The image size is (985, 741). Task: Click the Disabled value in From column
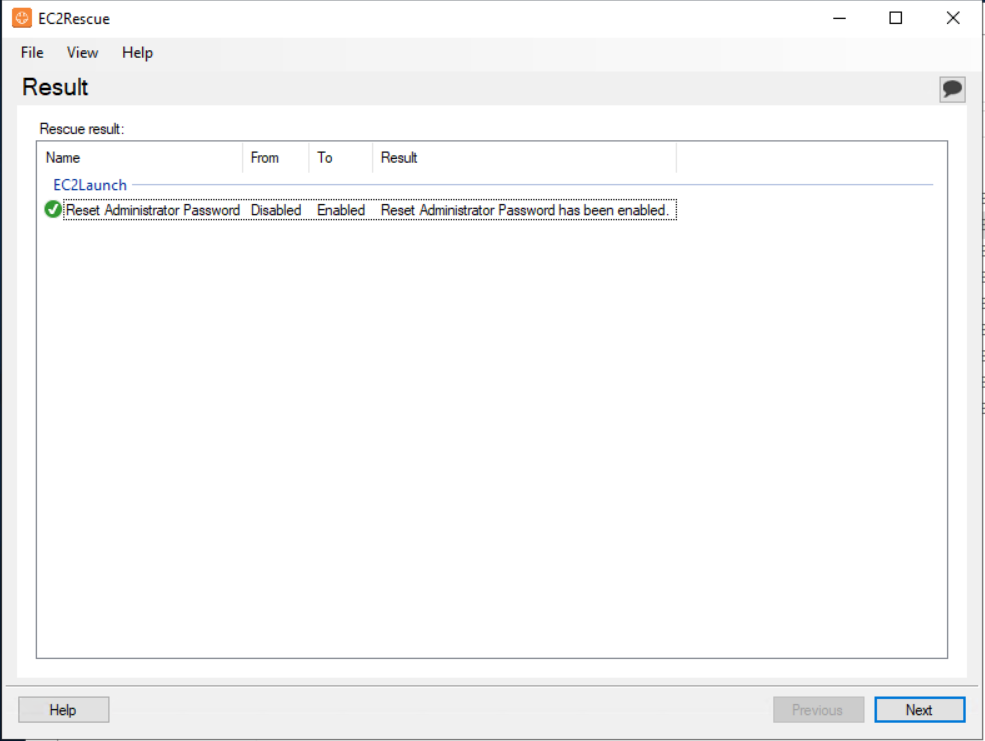(x=276, y=210)
